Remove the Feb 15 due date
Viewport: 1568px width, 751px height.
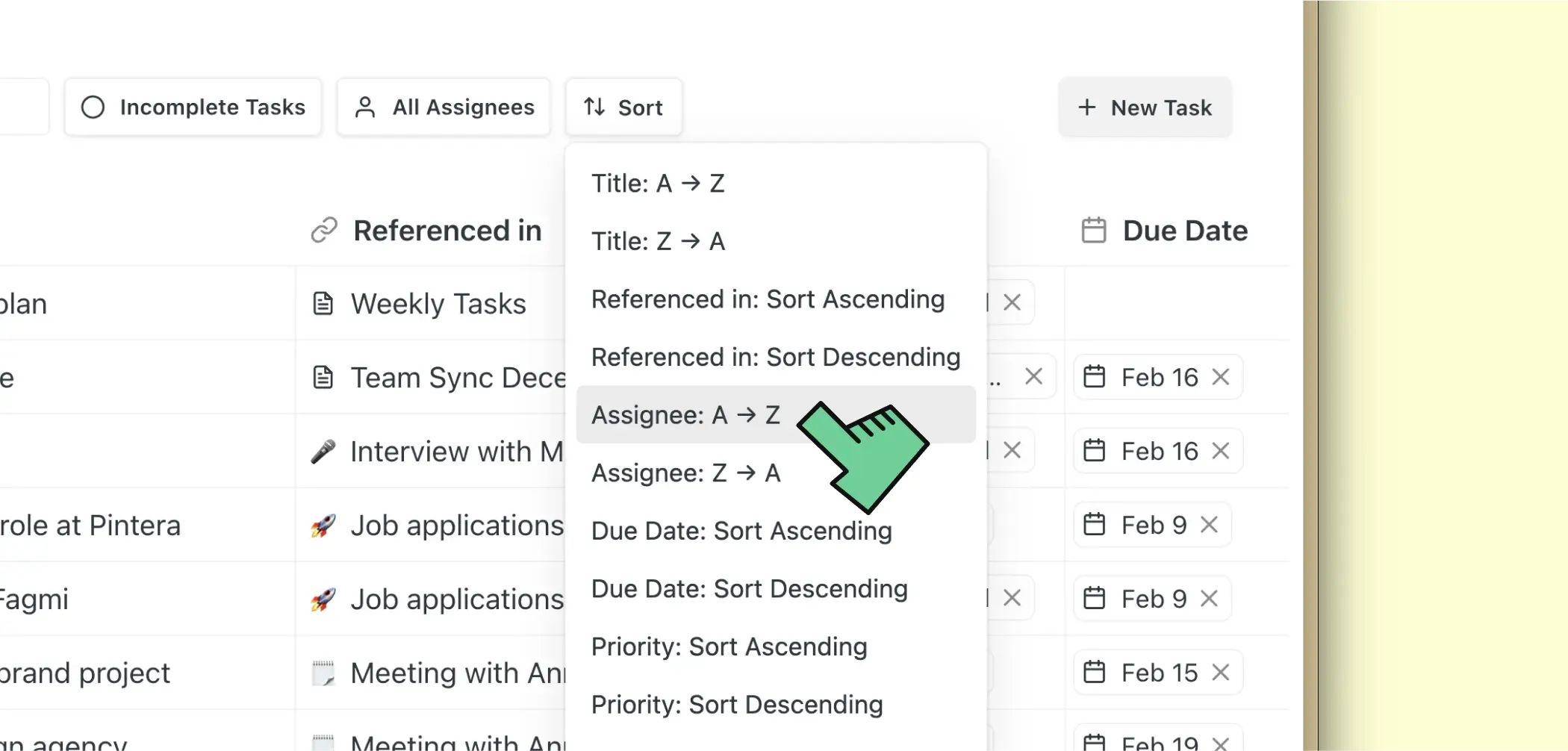click(x=1221, y=673)
